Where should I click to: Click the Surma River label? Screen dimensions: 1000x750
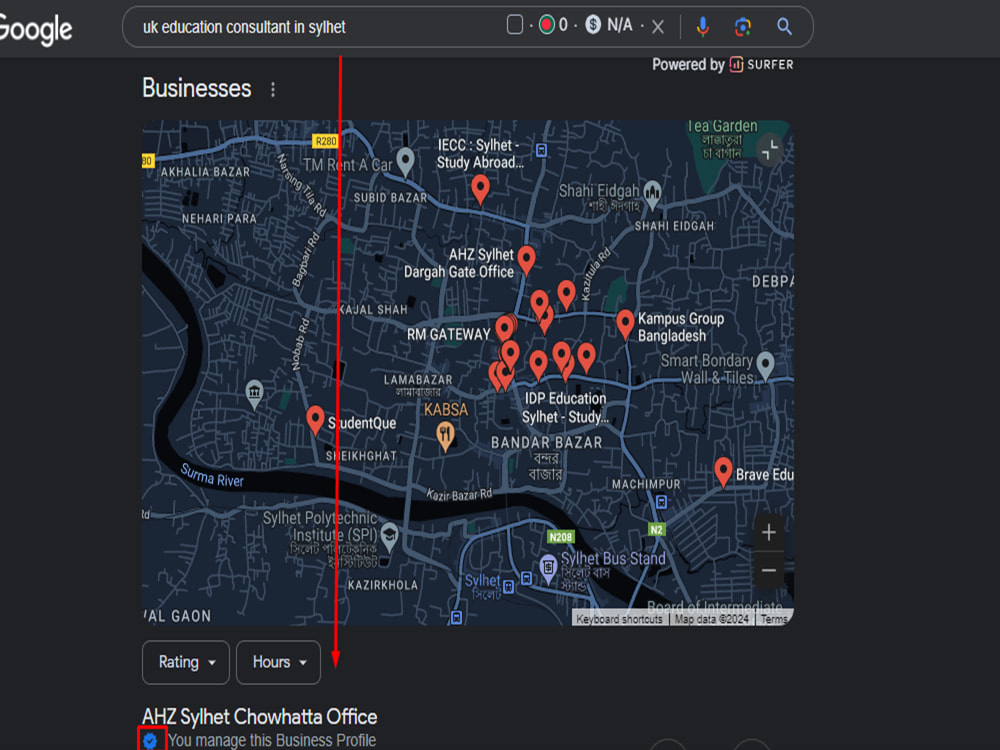tap(212, 475)
